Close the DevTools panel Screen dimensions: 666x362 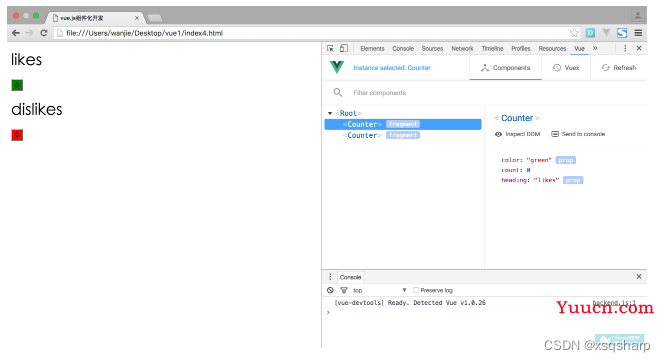639,48
